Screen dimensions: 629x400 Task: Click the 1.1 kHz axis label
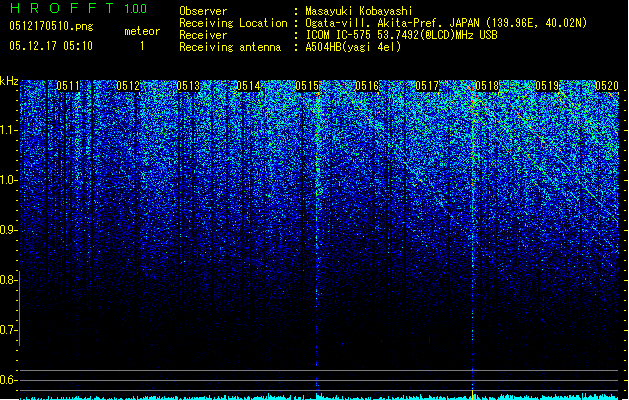9,130
